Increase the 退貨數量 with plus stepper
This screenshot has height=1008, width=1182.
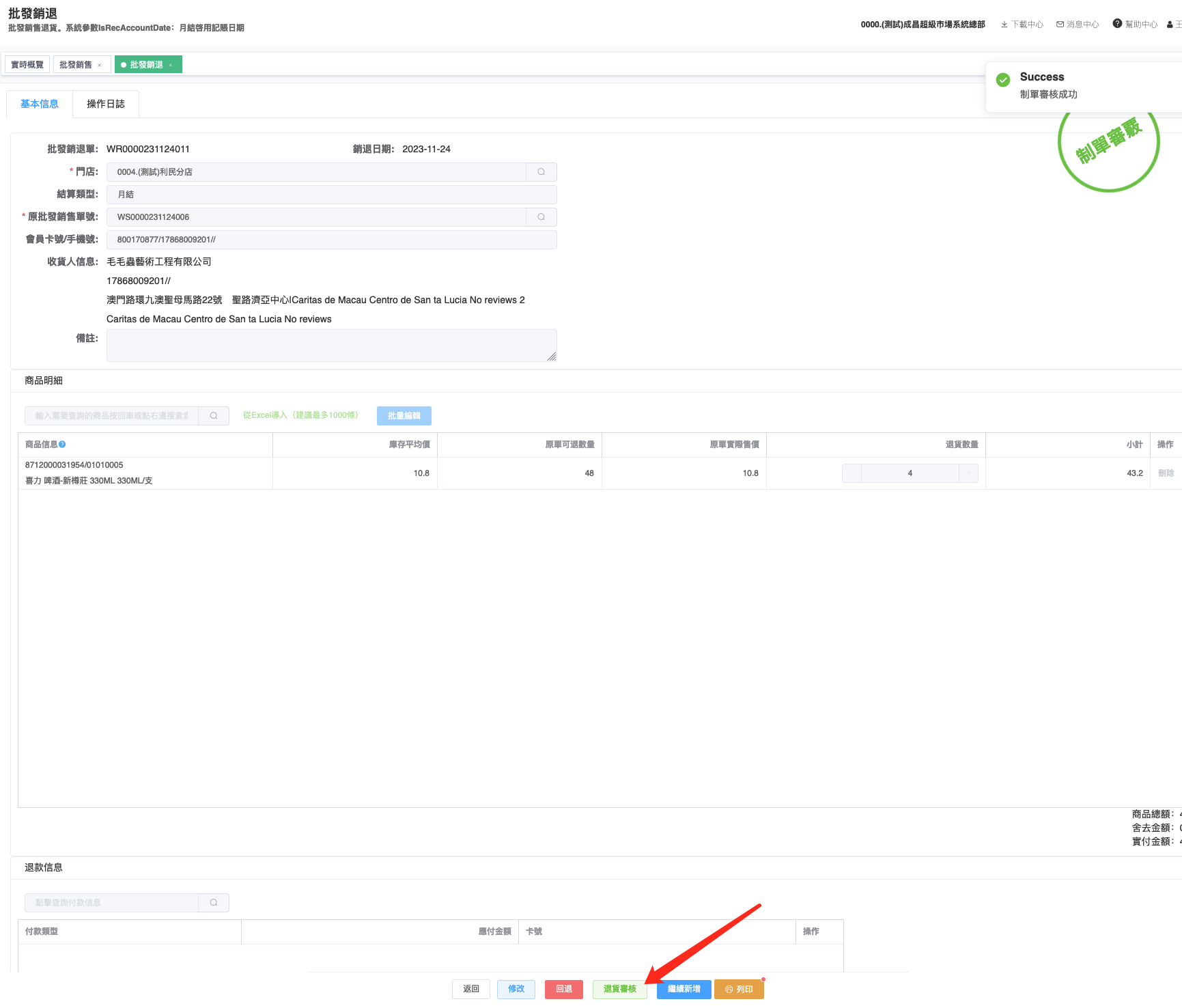point(968,473)
